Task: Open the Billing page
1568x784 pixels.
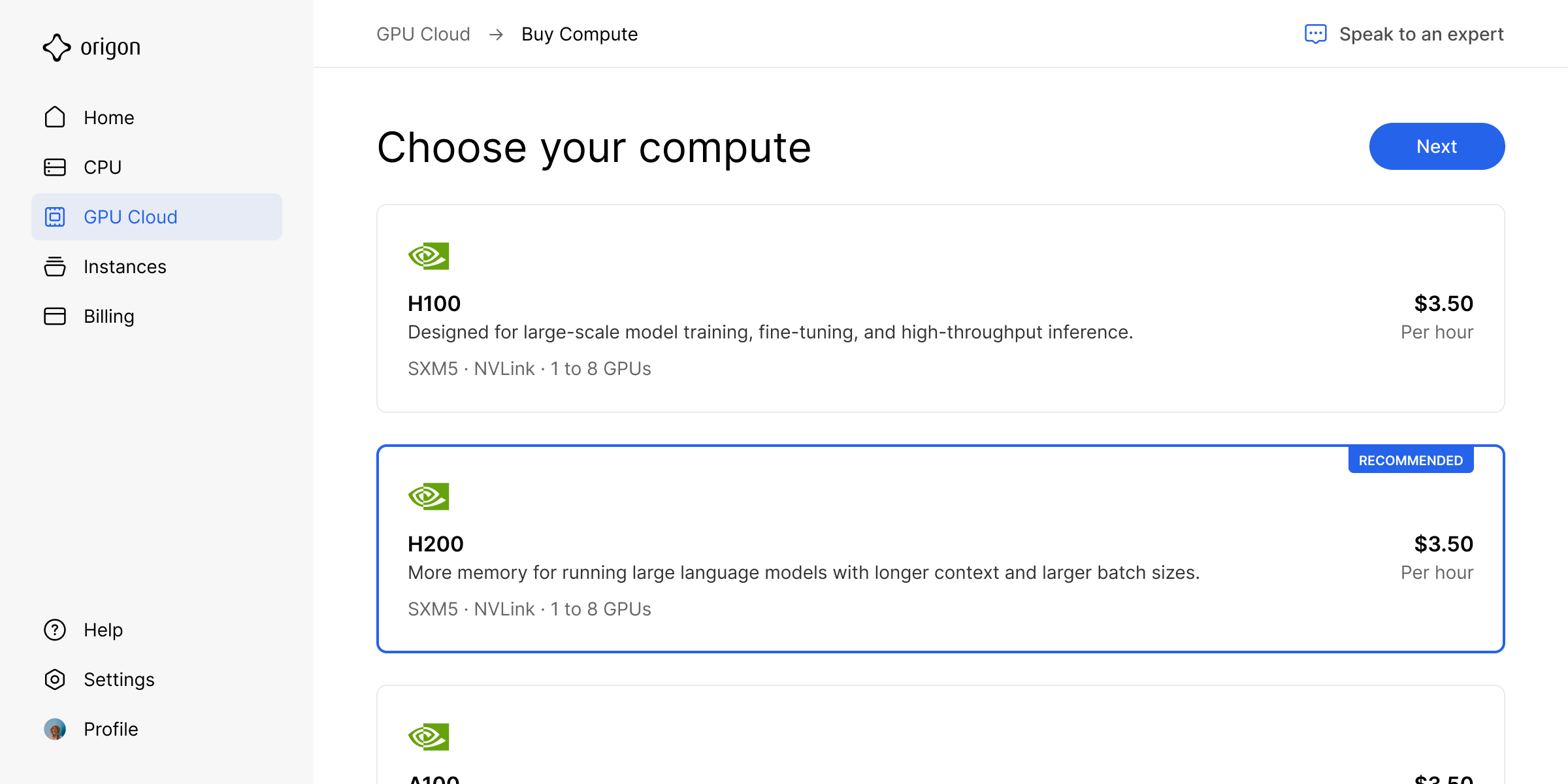Action: [x=157, y=316]
